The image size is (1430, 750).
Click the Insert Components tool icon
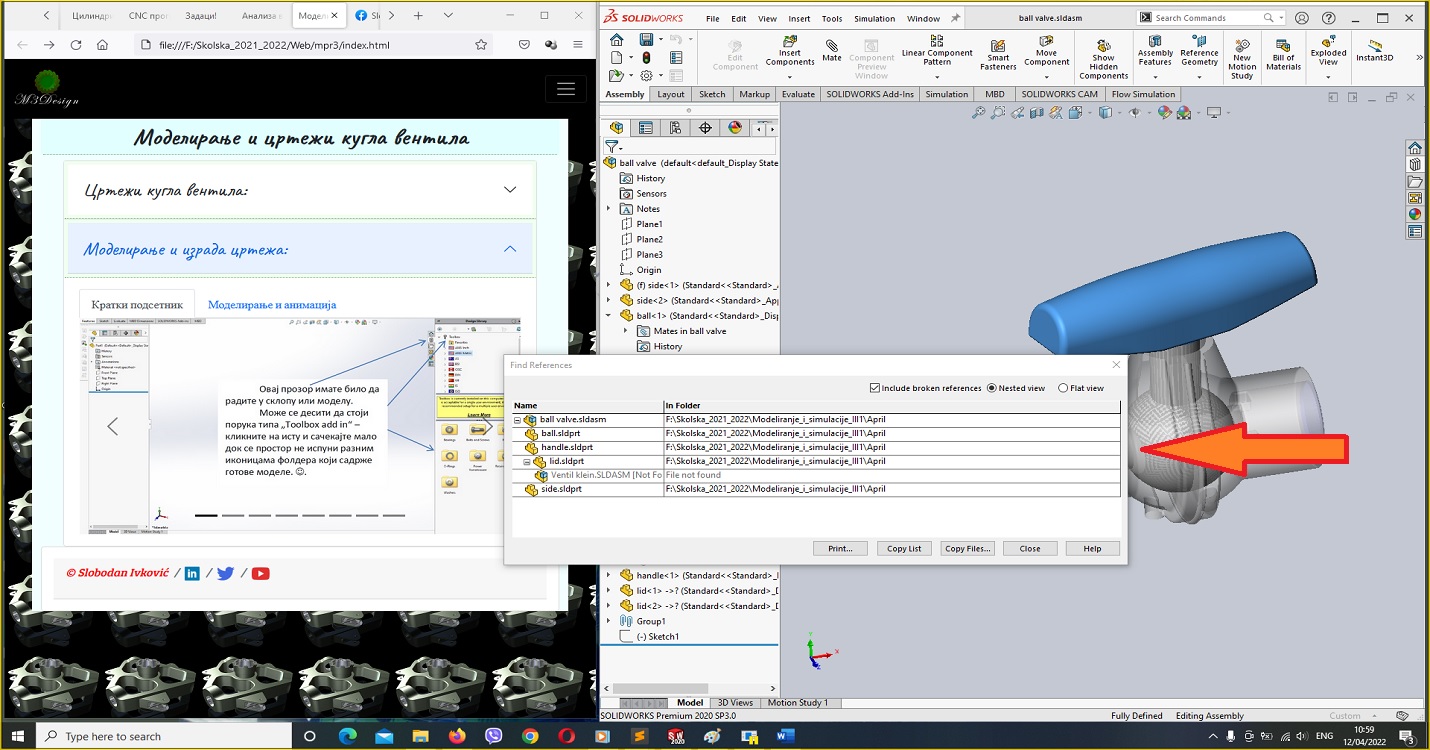coord(790,53)
